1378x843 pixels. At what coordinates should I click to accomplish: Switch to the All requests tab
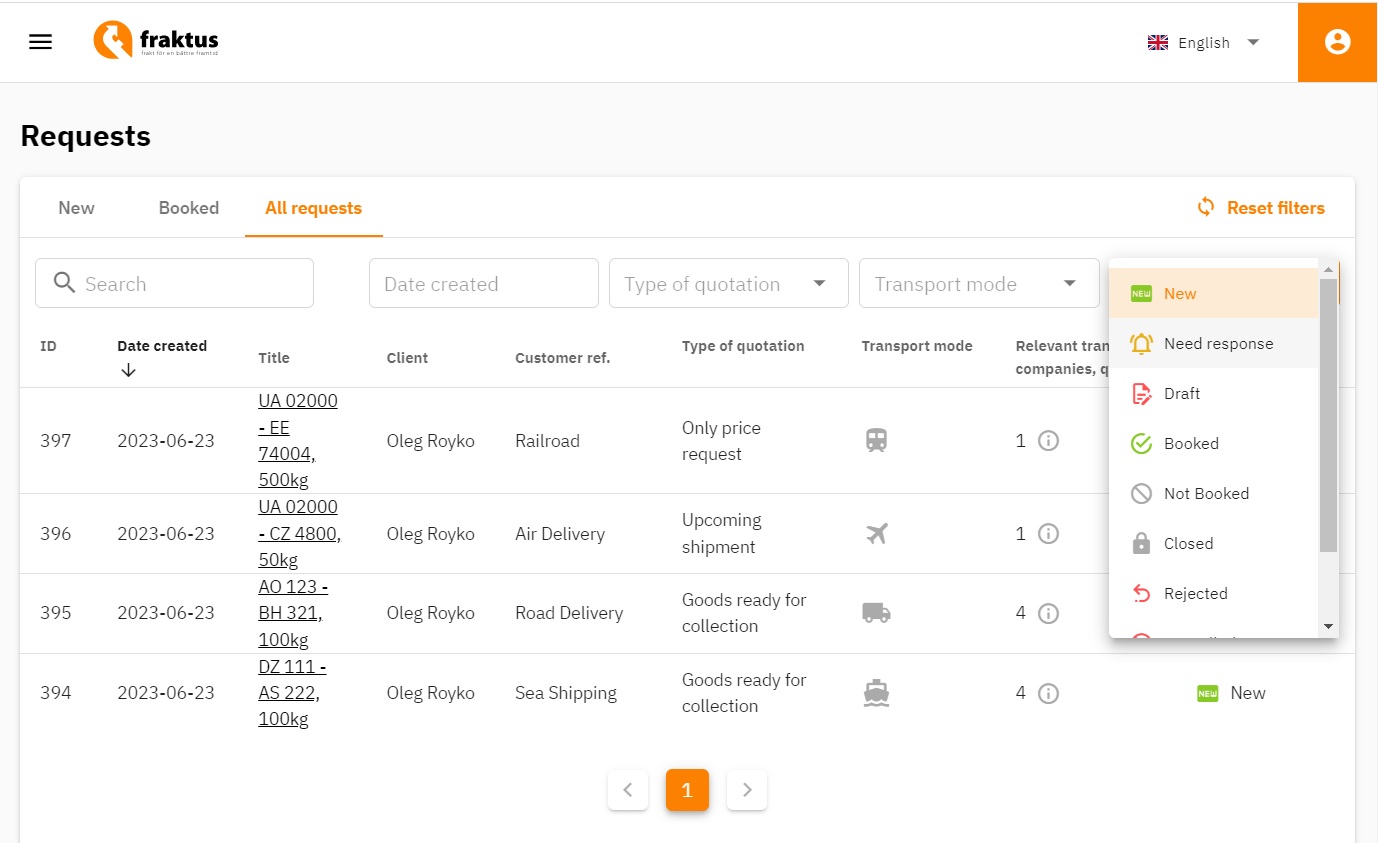click(313, 208)
